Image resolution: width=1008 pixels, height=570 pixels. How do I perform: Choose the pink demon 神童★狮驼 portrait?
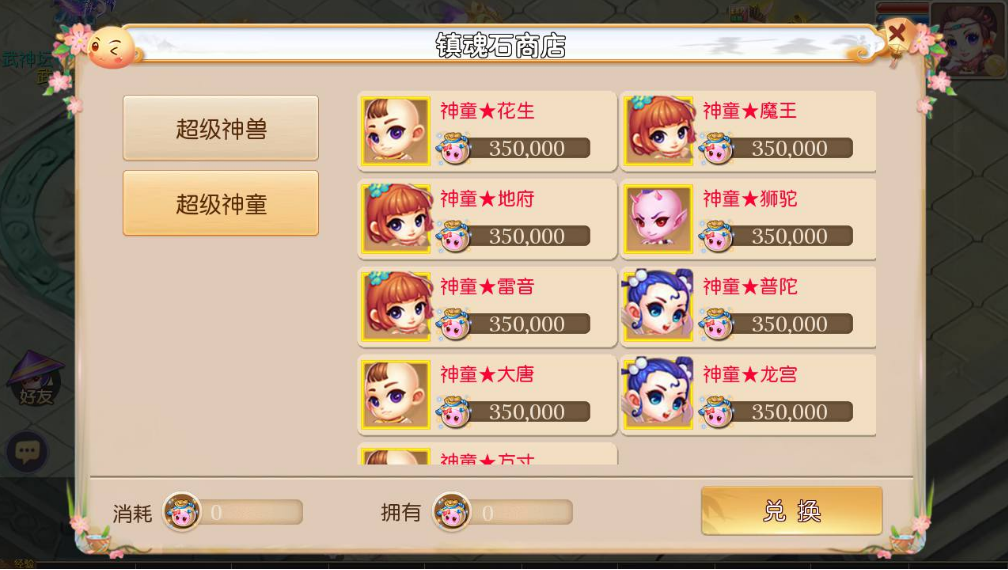click(x=658, y=219)
